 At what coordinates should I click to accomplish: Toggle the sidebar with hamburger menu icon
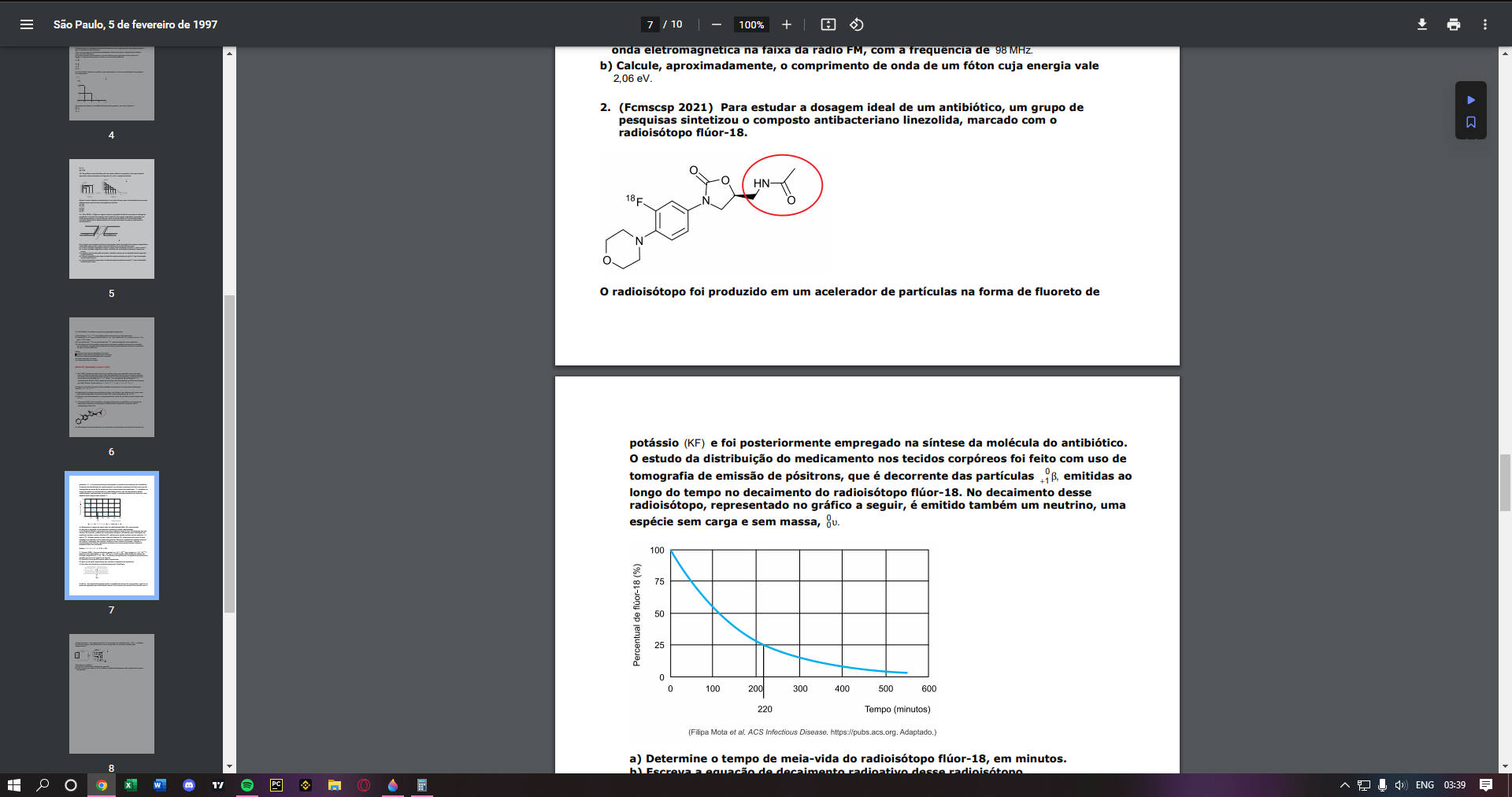[27, 24]
